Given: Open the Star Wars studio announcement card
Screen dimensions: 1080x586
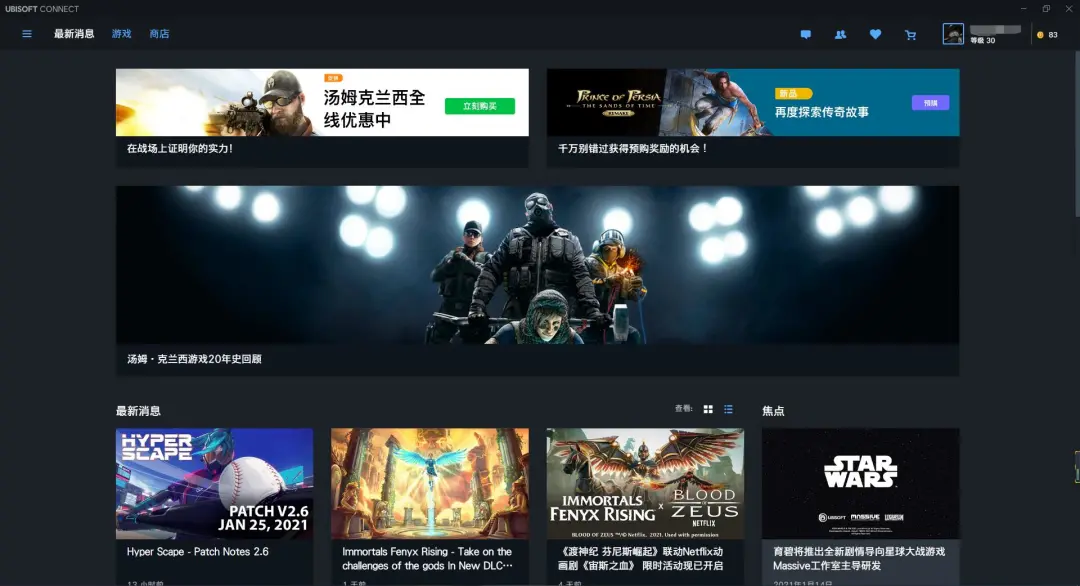Looking at the screenshot, I should [861, 483].
